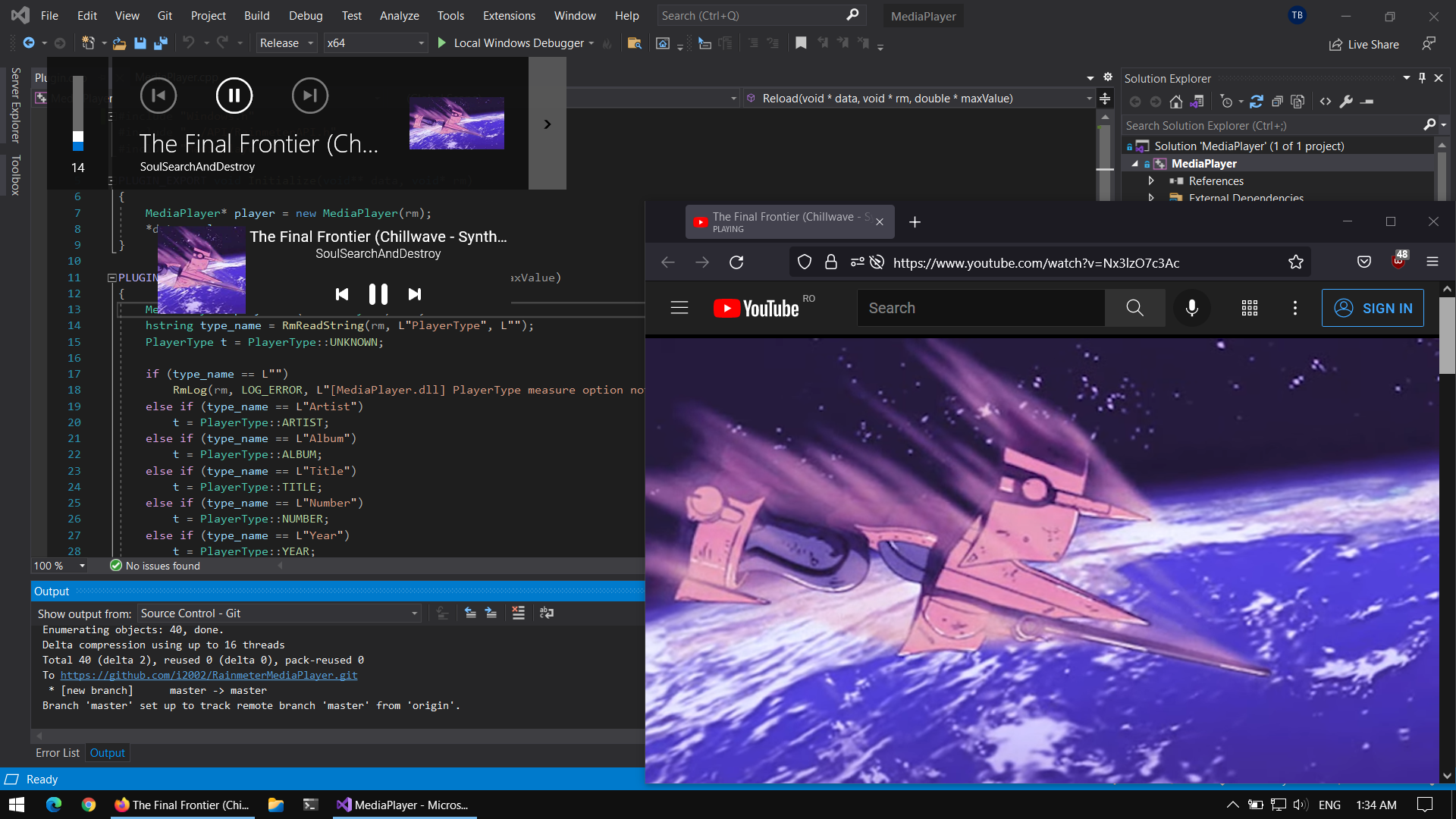Open Solution Explorer Properties wrench icon

pos(1346,102)
